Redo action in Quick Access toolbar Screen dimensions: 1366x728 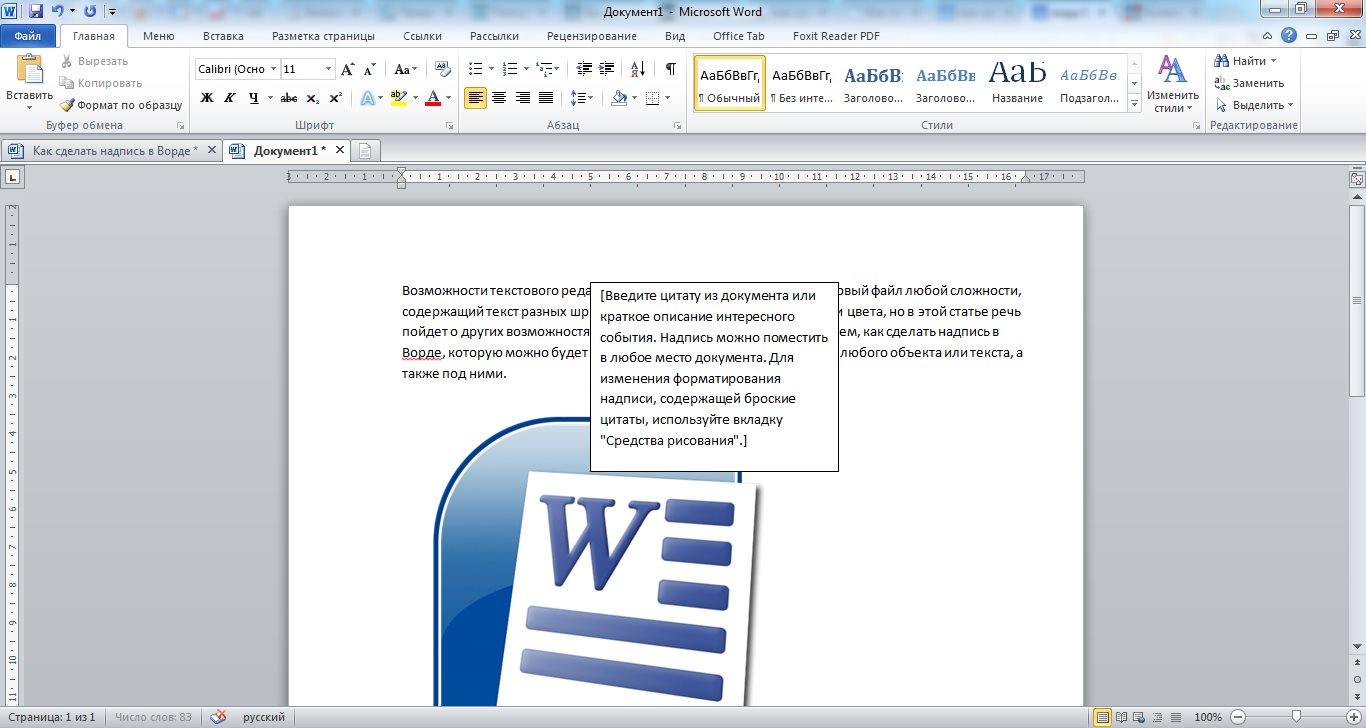click(x=90, y=12)
